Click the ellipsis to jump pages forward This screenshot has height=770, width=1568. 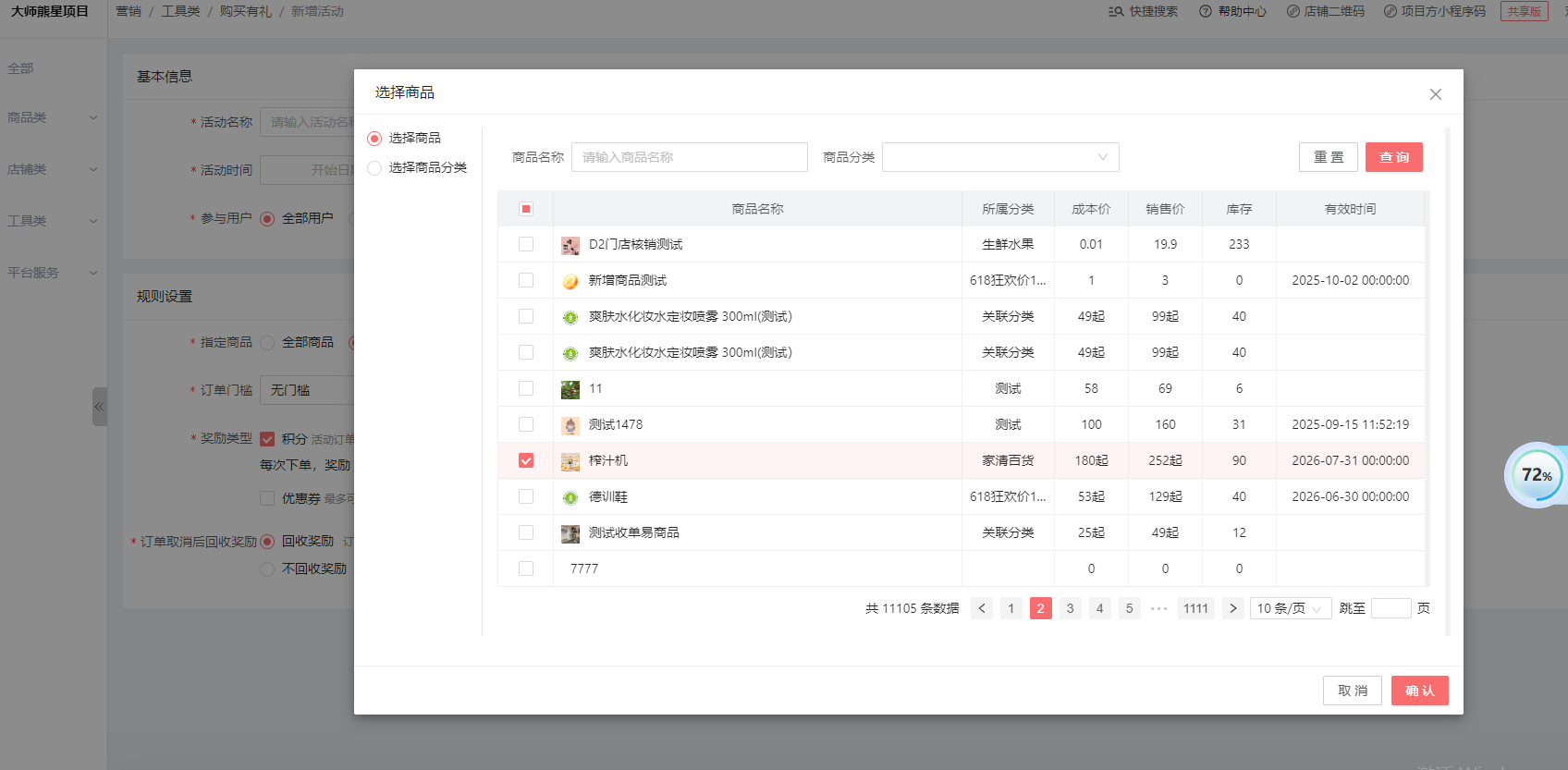(x=1158, y=608)
